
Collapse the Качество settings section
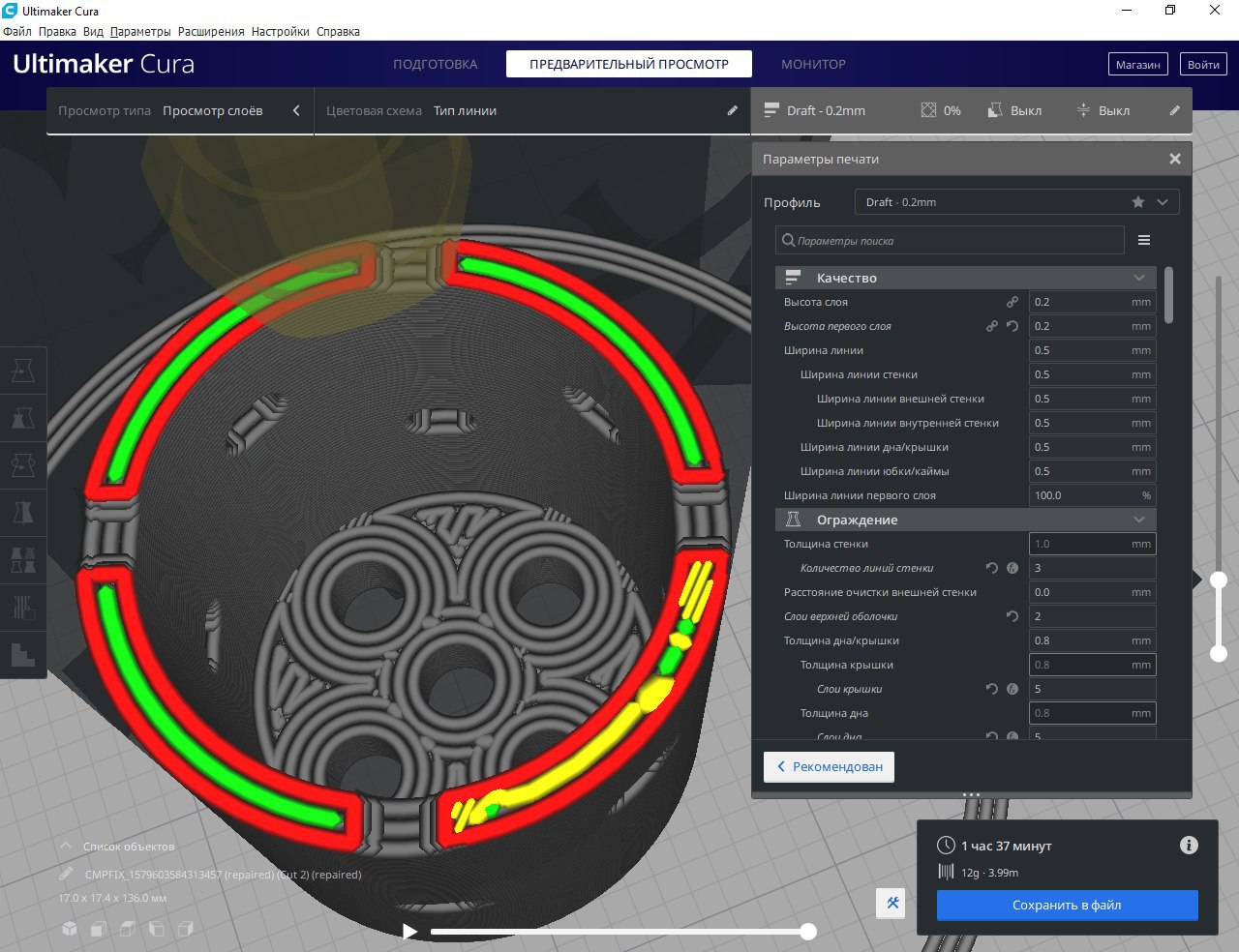click(966, 278)
